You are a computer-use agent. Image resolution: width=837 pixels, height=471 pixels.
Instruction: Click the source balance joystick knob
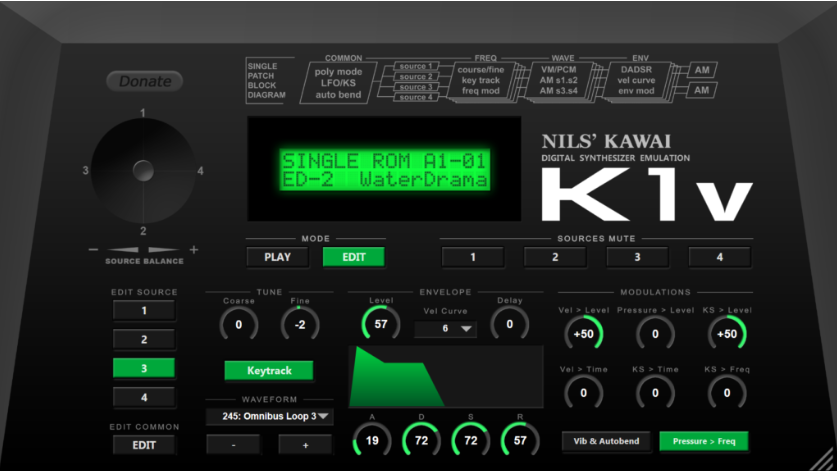point(143,171)
